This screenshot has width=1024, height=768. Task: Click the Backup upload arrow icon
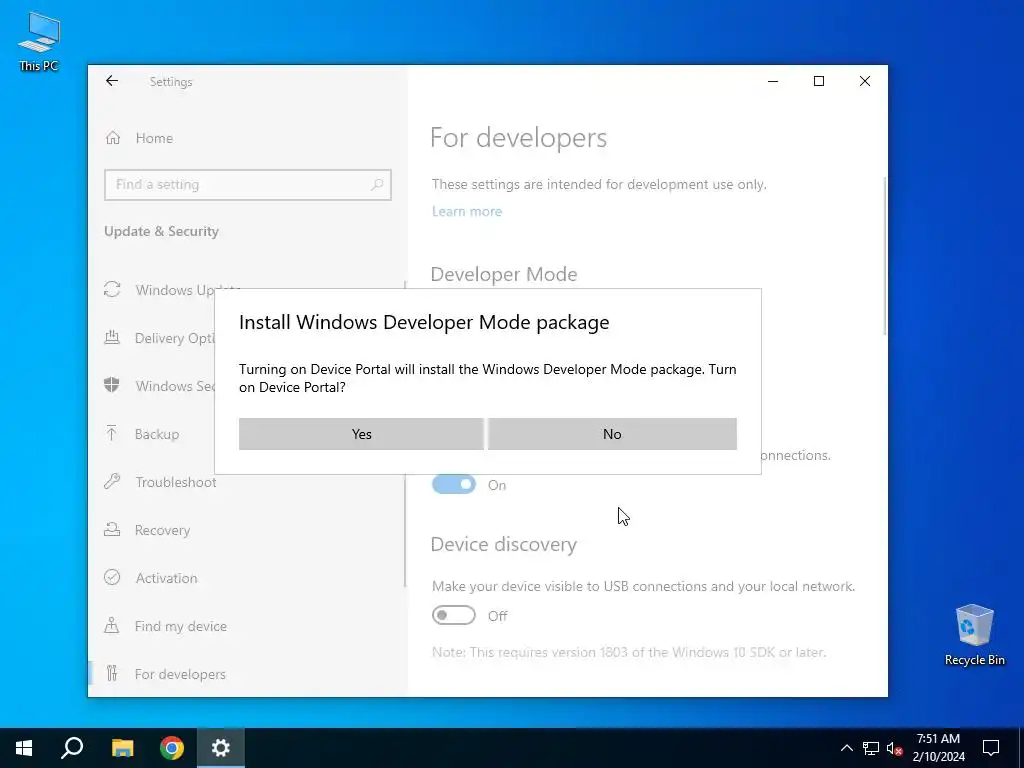pos(112,433)
